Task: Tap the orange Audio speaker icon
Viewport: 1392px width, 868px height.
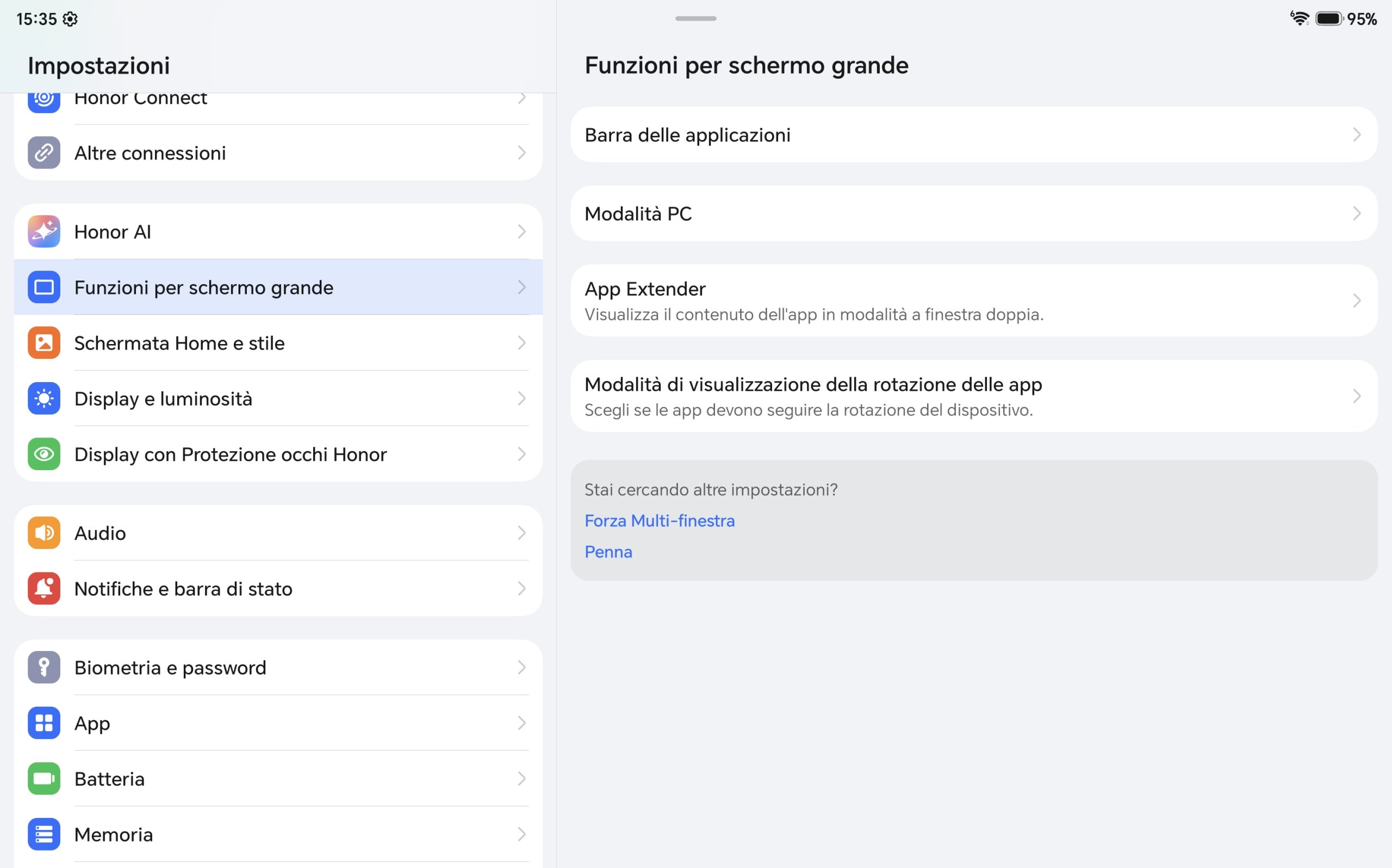Action: point(43,533)
